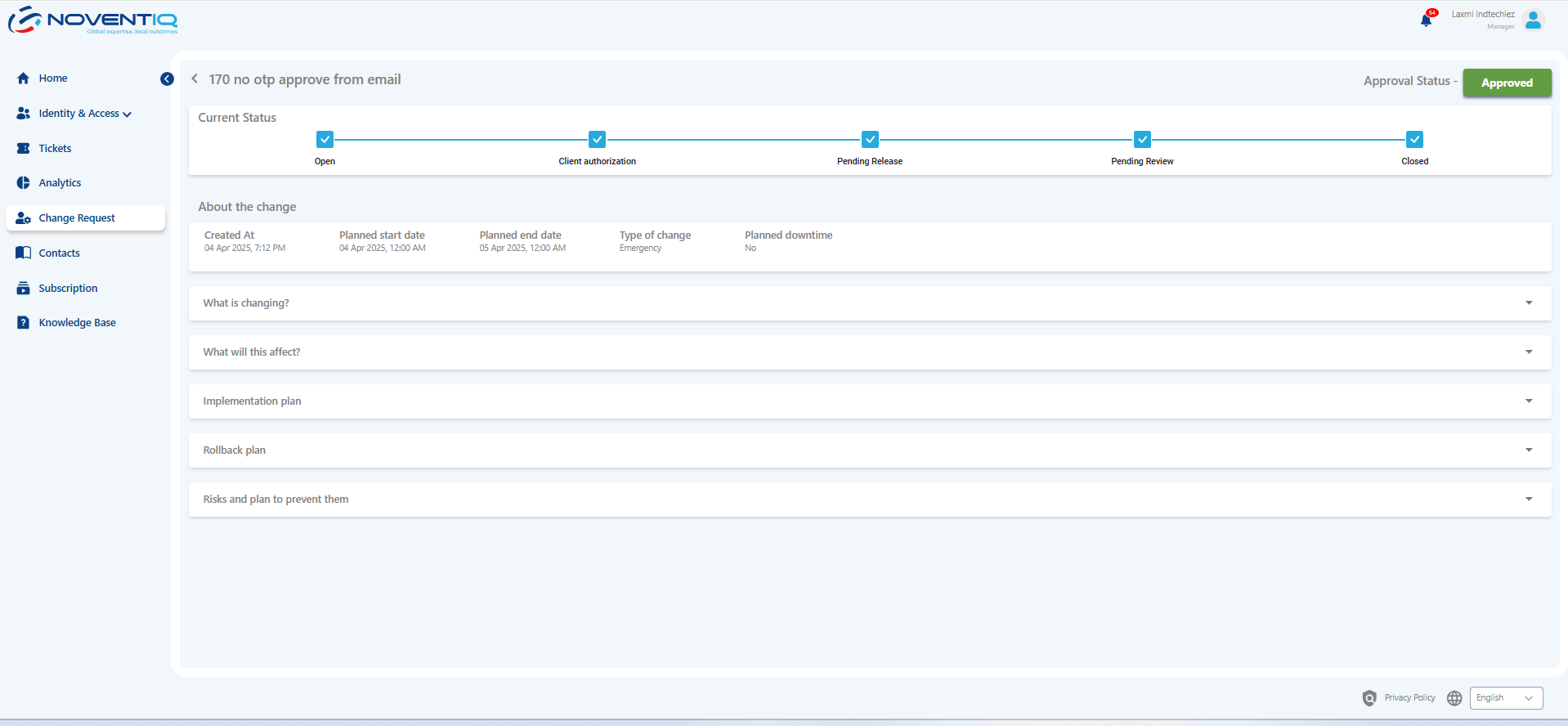Click the globe language icon
Image resolution: width=1568 pixels, height=726 pixels.
[x=1454, y=698]
